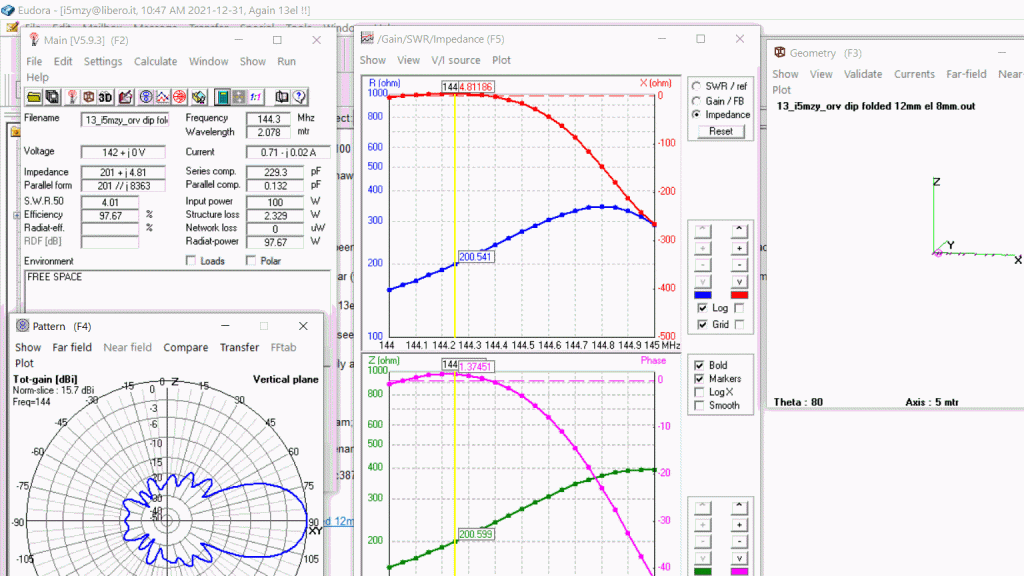Click the red trace color swatch
Image resolution: width=1024 pixels, height=576 pixels.
pyautogui.click(x=739, y=295)
